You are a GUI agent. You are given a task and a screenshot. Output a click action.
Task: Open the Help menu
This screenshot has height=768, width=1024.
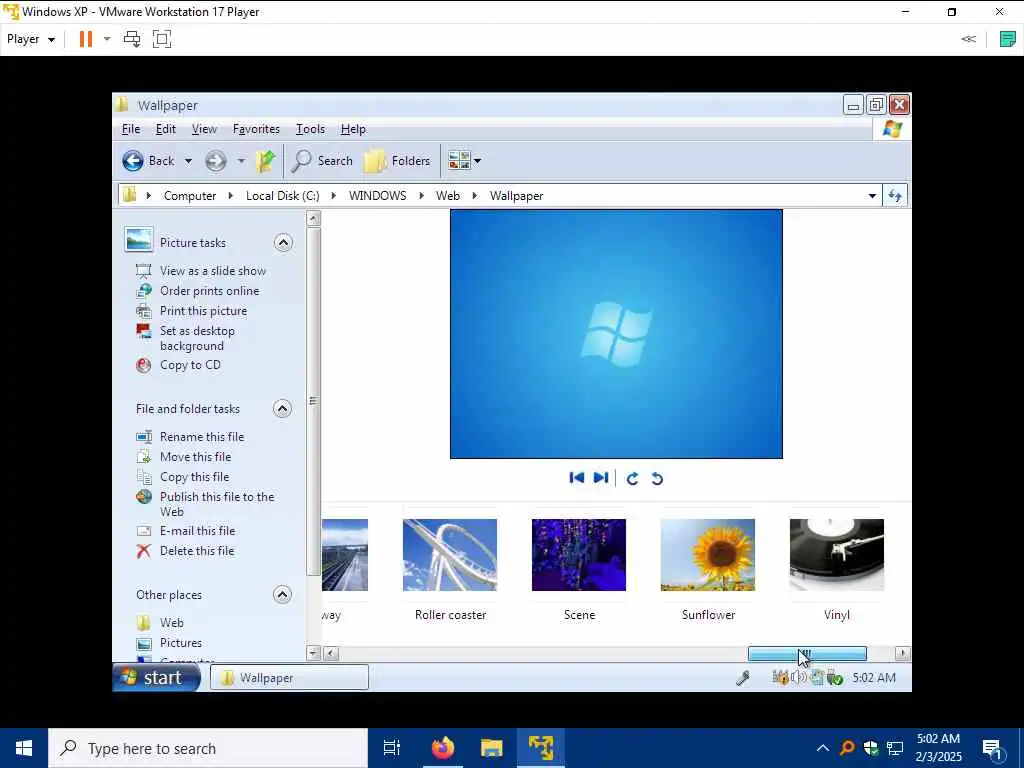(353, 129)
